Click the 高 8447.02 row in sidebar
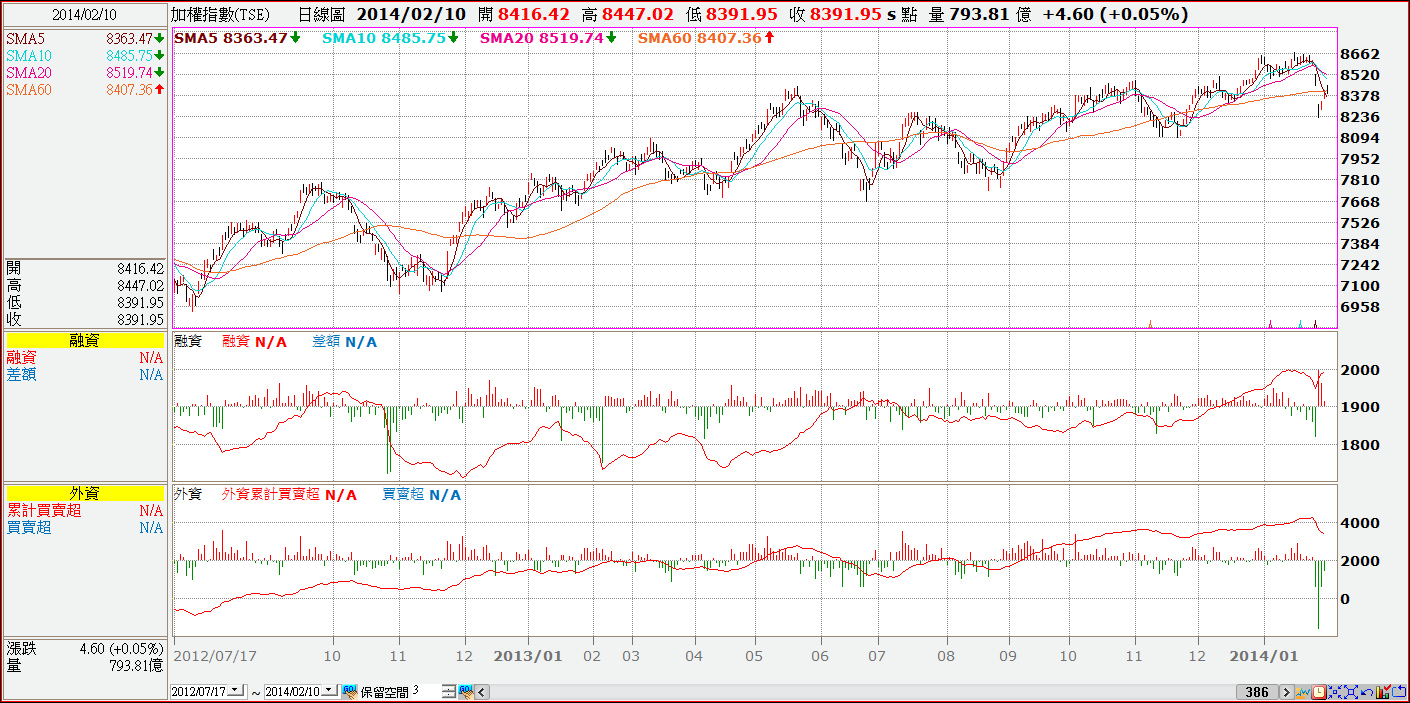 tap(85, 286)
